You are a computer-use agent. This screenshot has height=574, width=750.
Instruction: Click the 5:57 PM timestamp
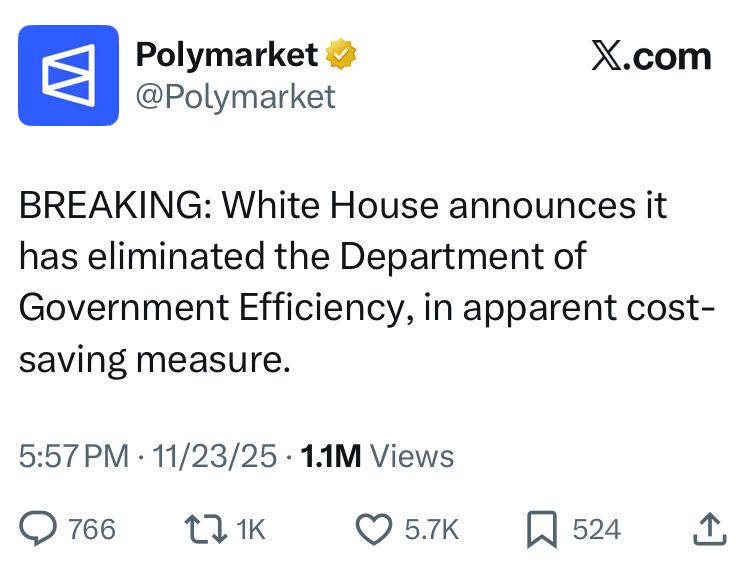point(74,456)
